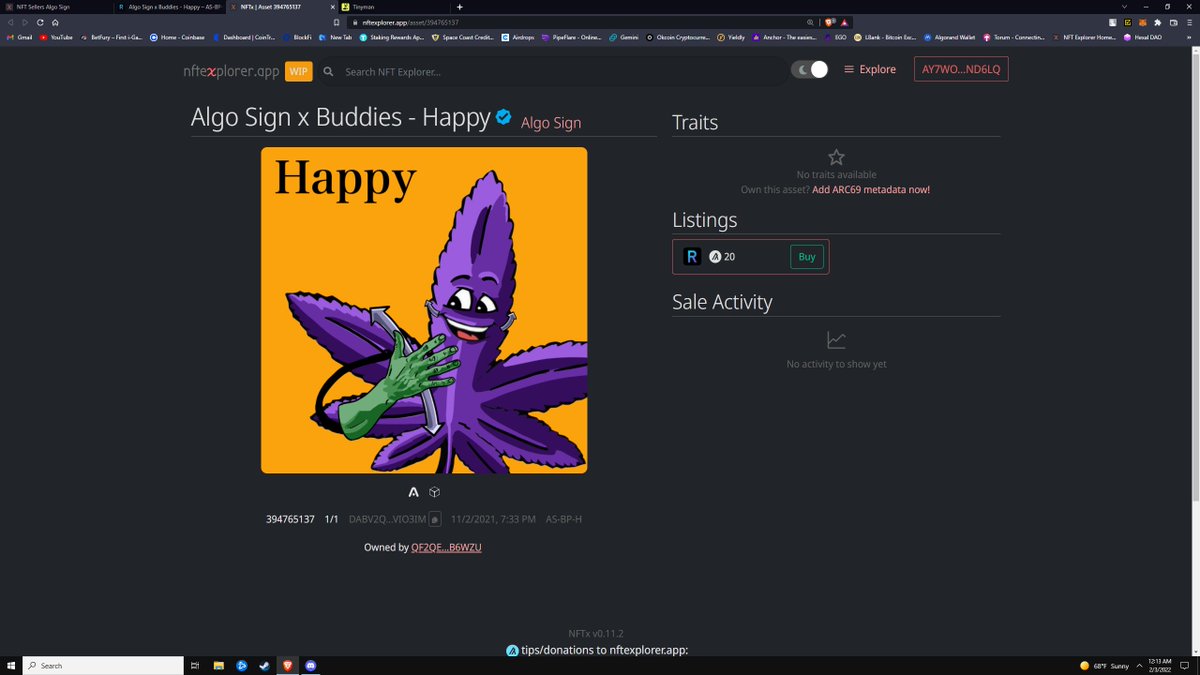Expand the bookmarks overflow chevron
Viewport: 1200px width, 675px height.
click(x=1188, y=37)
